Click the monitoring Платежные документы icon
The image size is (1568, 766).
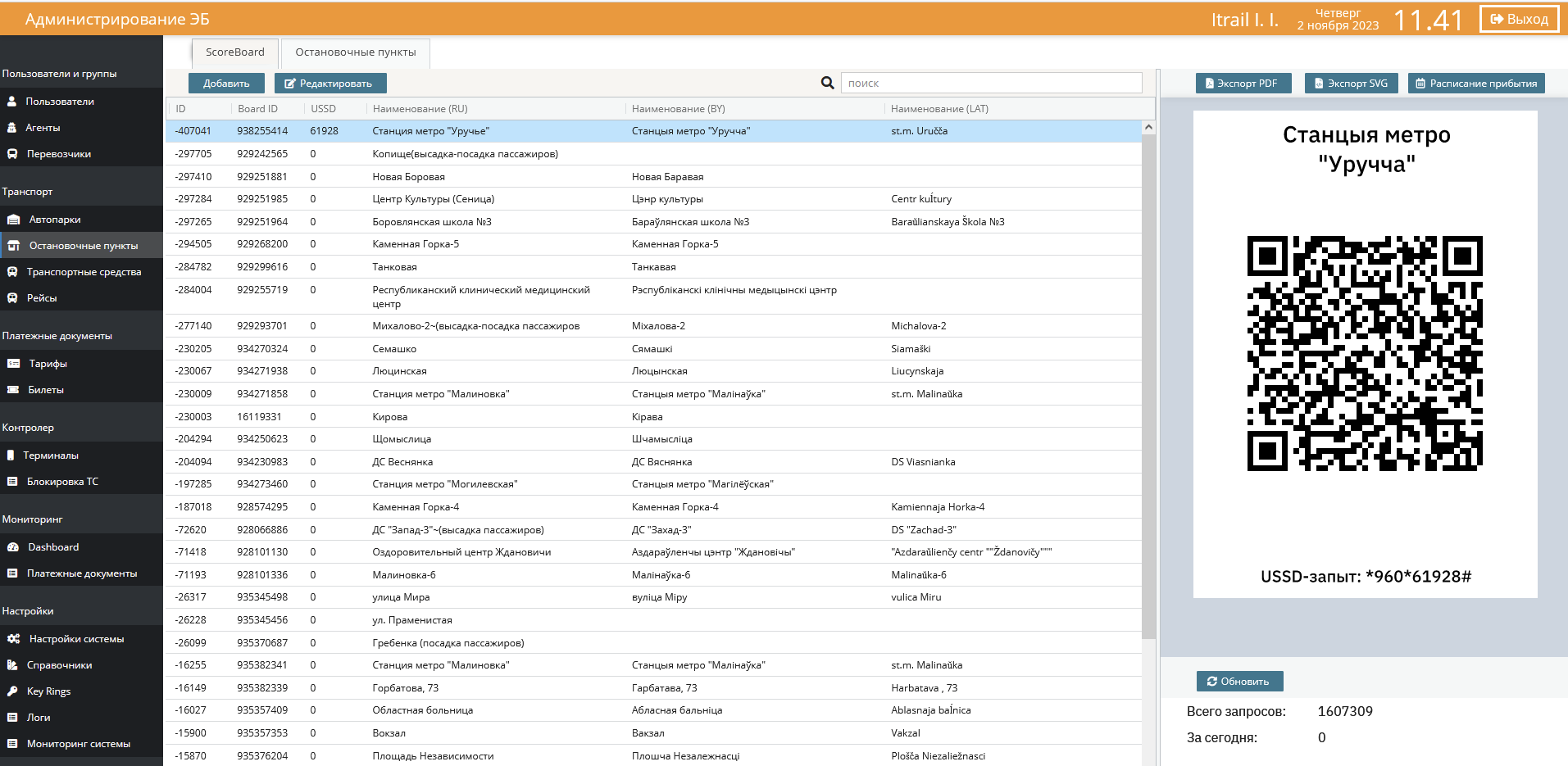(x=12, y=573)
